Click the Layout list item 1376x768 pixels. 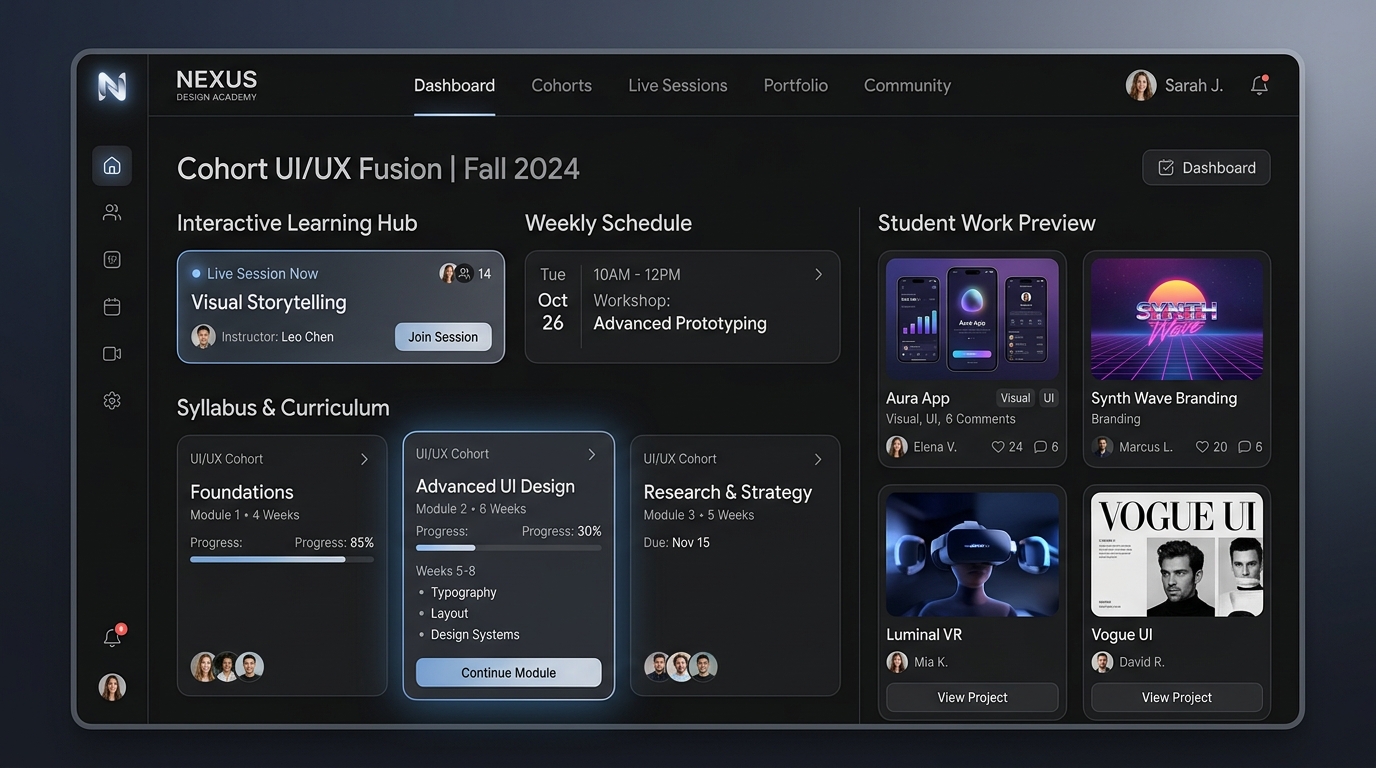tap(449, 613)
